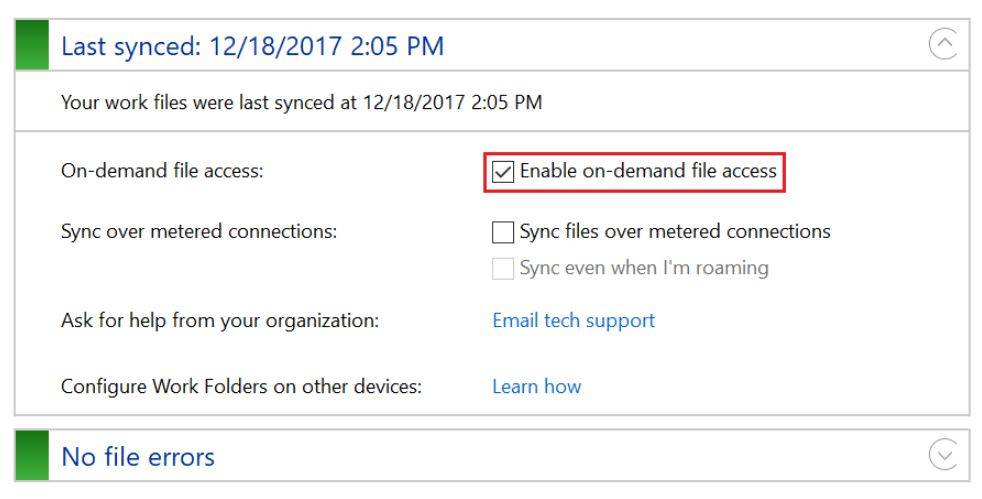
Task: Click the 'Your work files were last synced' message
Action: 301,102
